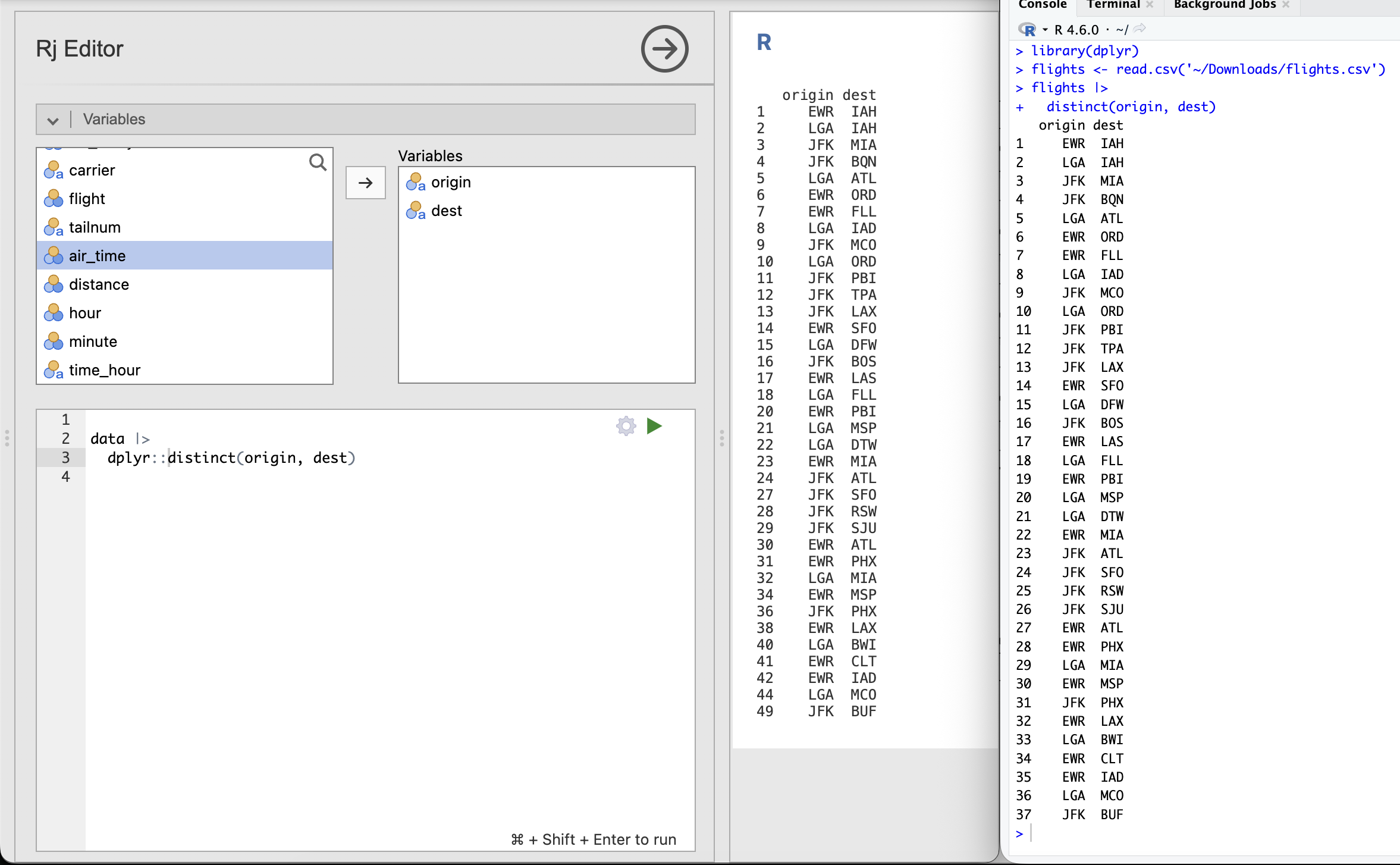Click minute's type icon

pyautogui.click(x=54, y=341)
